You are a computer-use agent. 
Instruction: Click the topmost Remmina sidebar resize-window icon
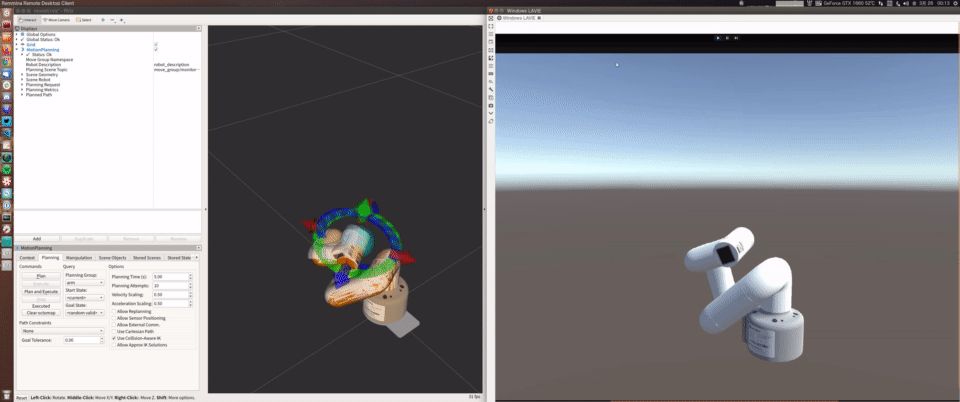coord(491,18)
